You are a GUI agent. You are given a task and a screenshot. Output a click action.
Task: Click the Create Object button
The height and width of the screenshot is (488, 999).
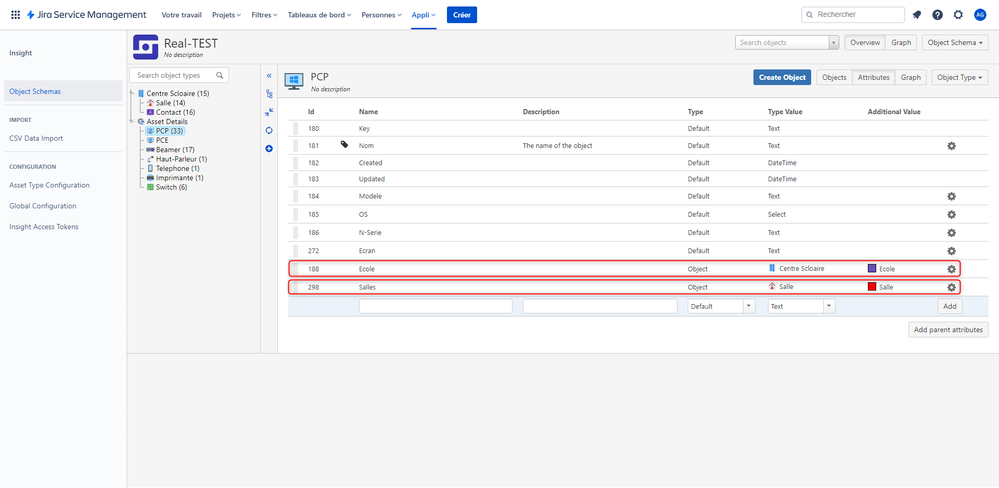click(782, 77)
